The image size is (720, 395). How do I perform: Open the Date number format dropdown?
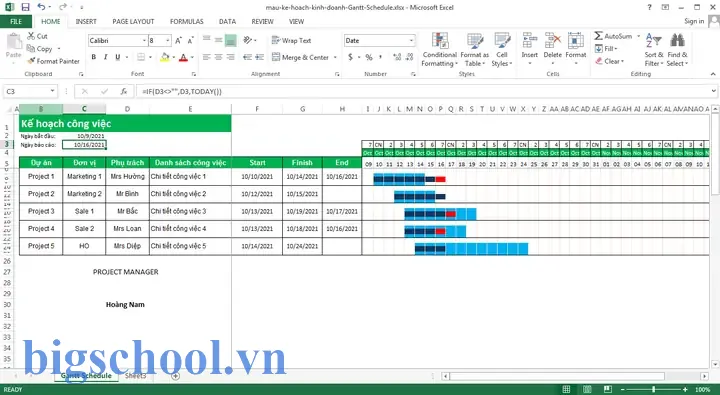[411, 41]
